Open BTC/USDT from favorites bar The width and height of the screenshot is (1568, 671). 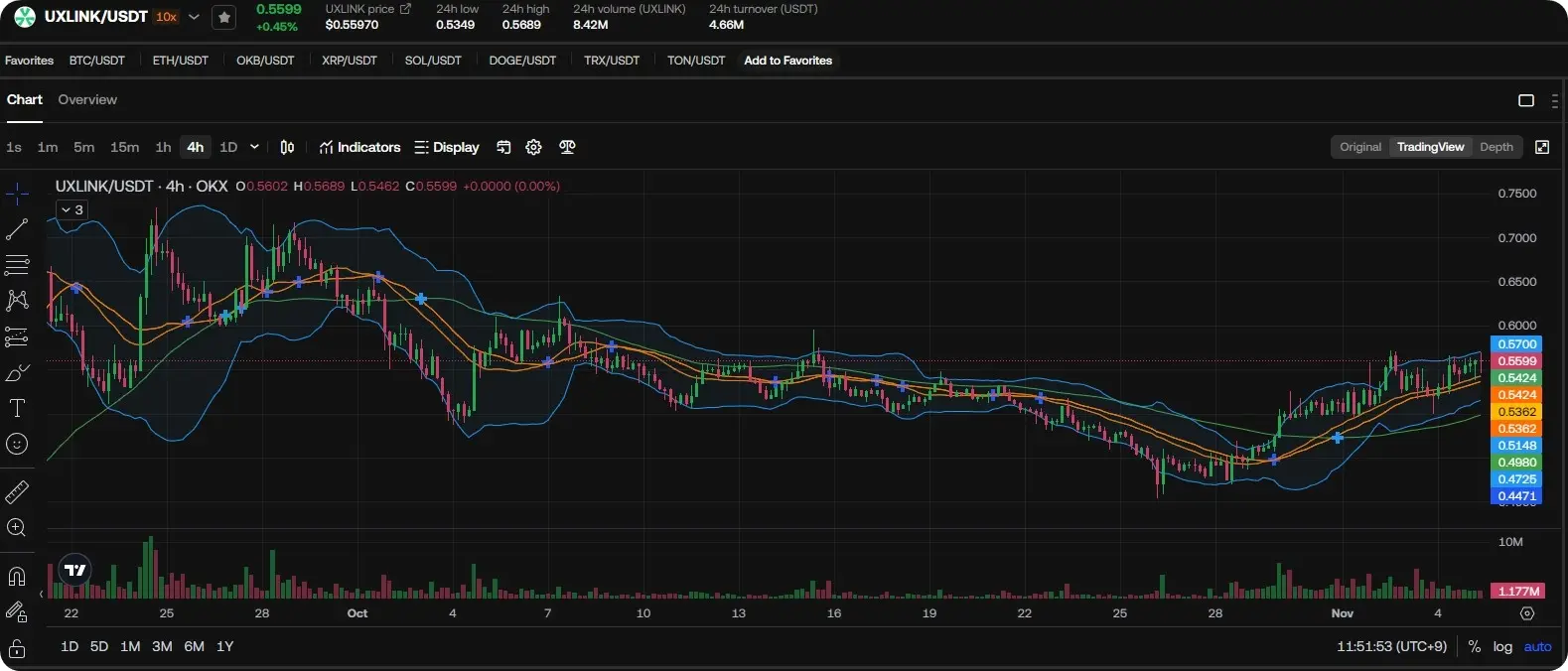click(x=97, y=61)
